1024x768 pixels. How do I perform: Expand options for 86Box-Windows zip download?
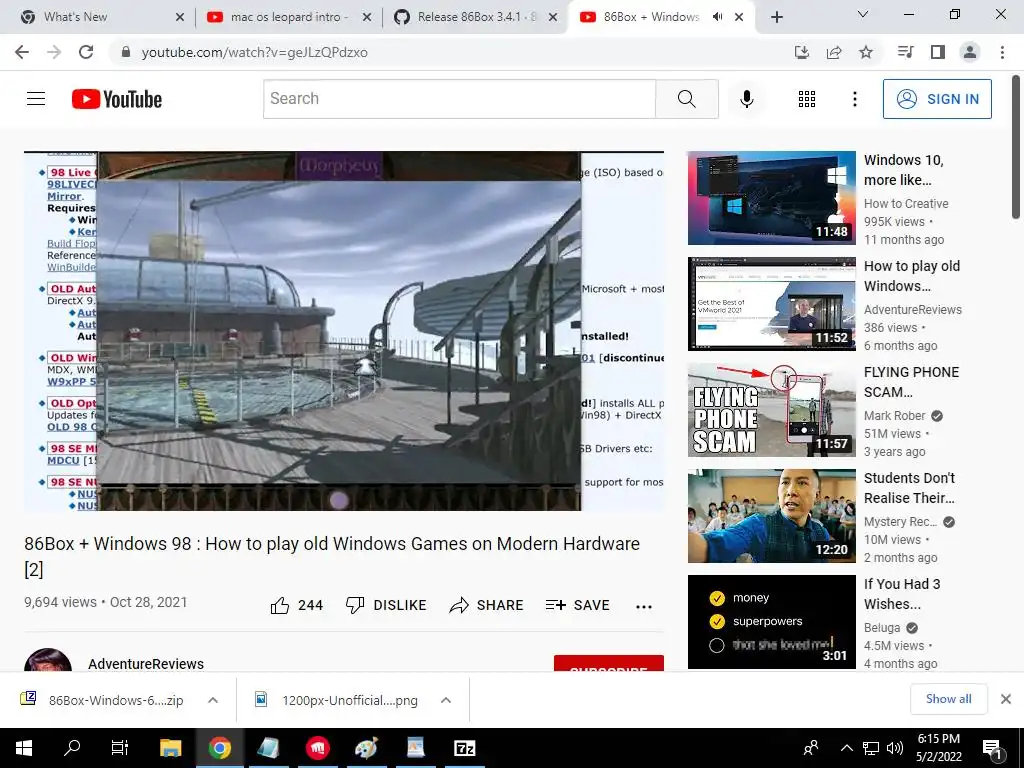click(213, 700)
